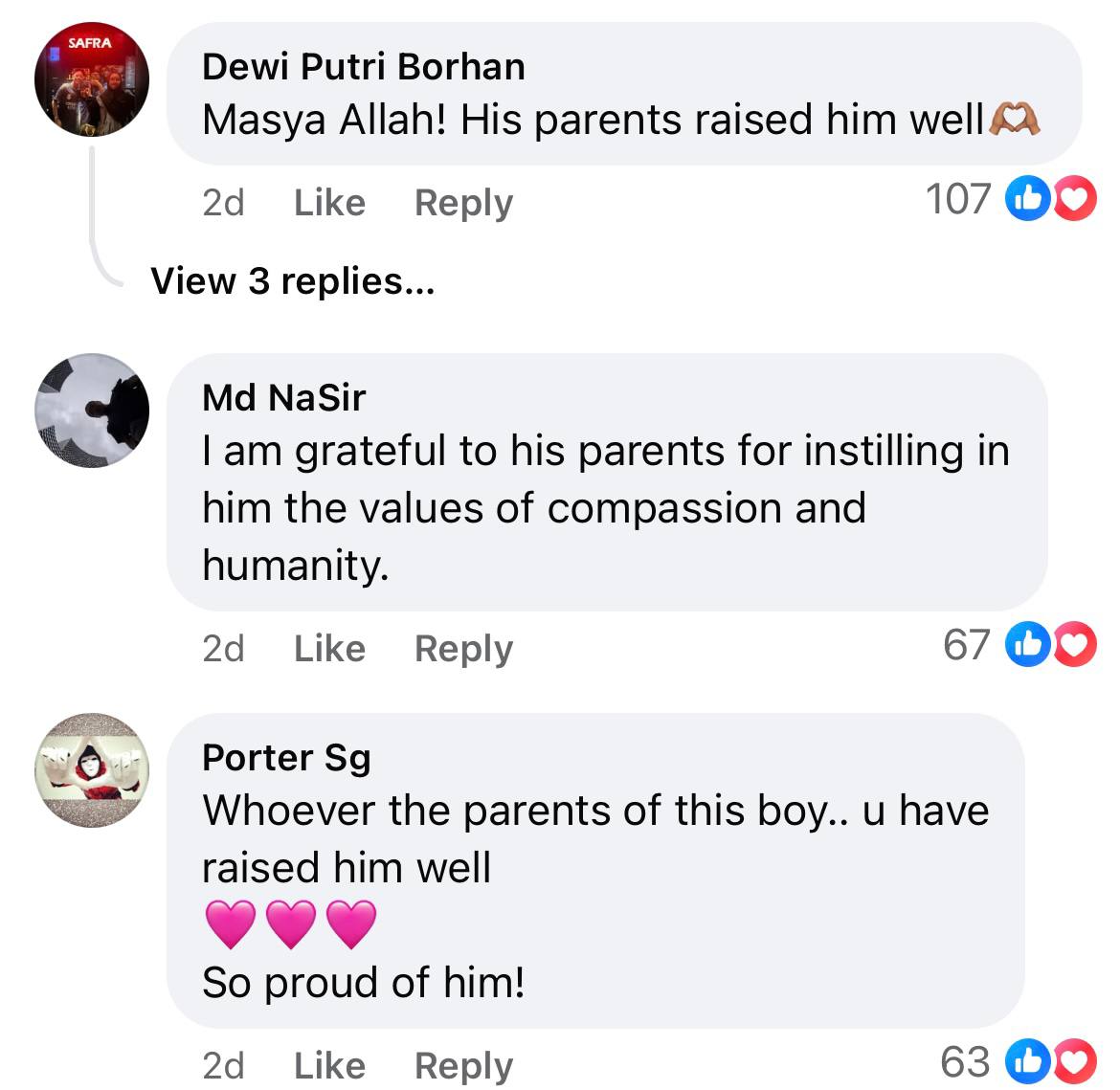1120x1090 pixels.
Task: Like Md NaSir's comment
Action: click(x=329, y=648)
